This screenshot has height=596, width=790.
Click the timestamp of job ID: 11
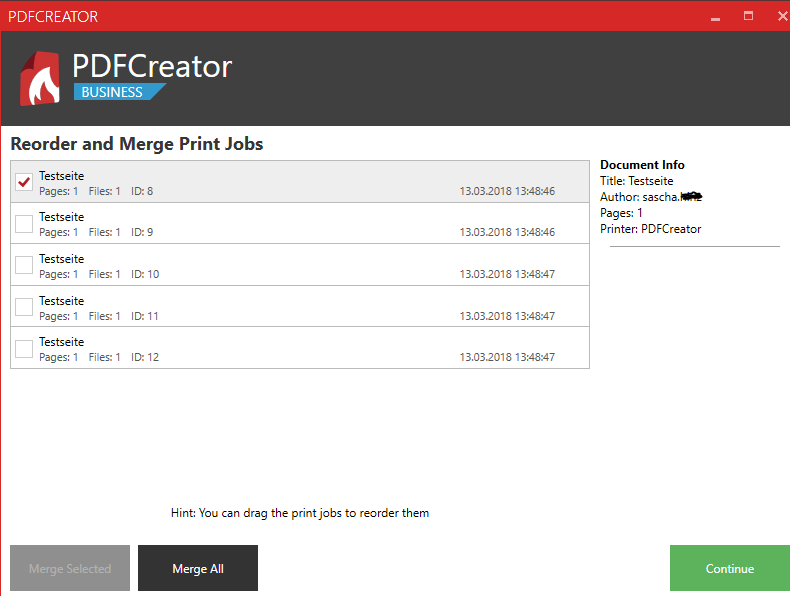coord(507,316)
